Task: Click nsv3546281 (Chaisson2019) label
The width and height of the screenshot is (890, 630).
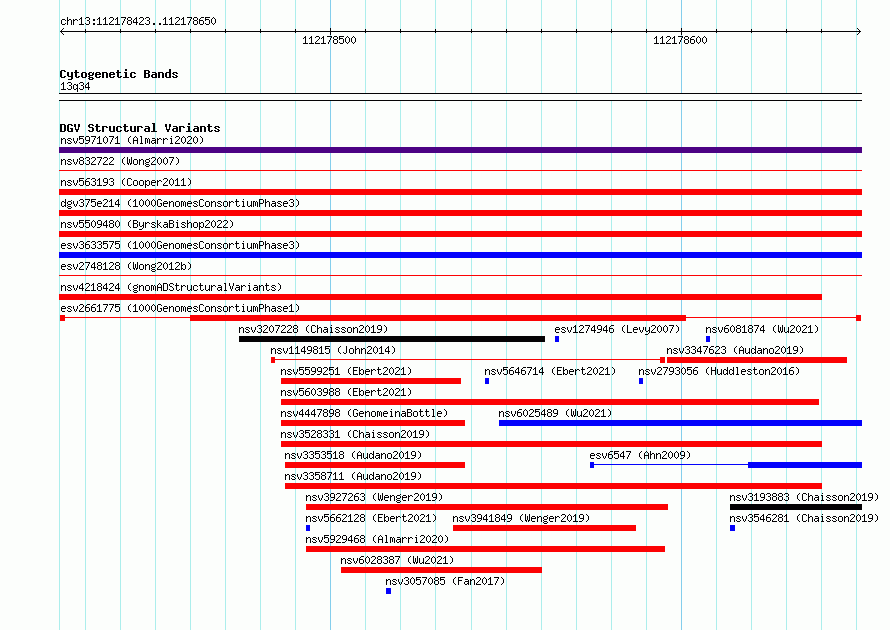Action: click(x=804, y=518)
